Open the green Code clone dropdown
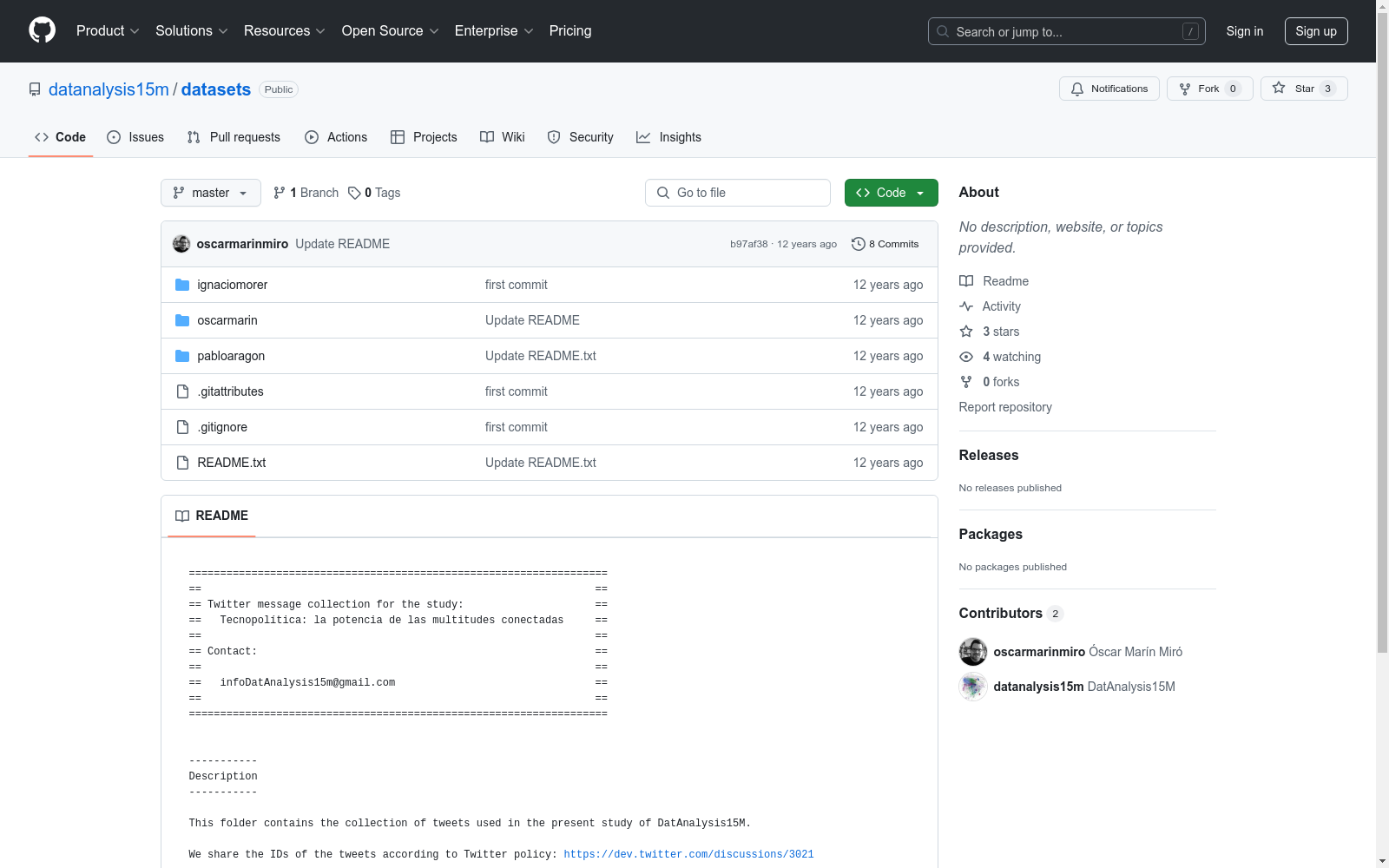The height and width of the screenshot is (868, 1389). tap(891, 193)
